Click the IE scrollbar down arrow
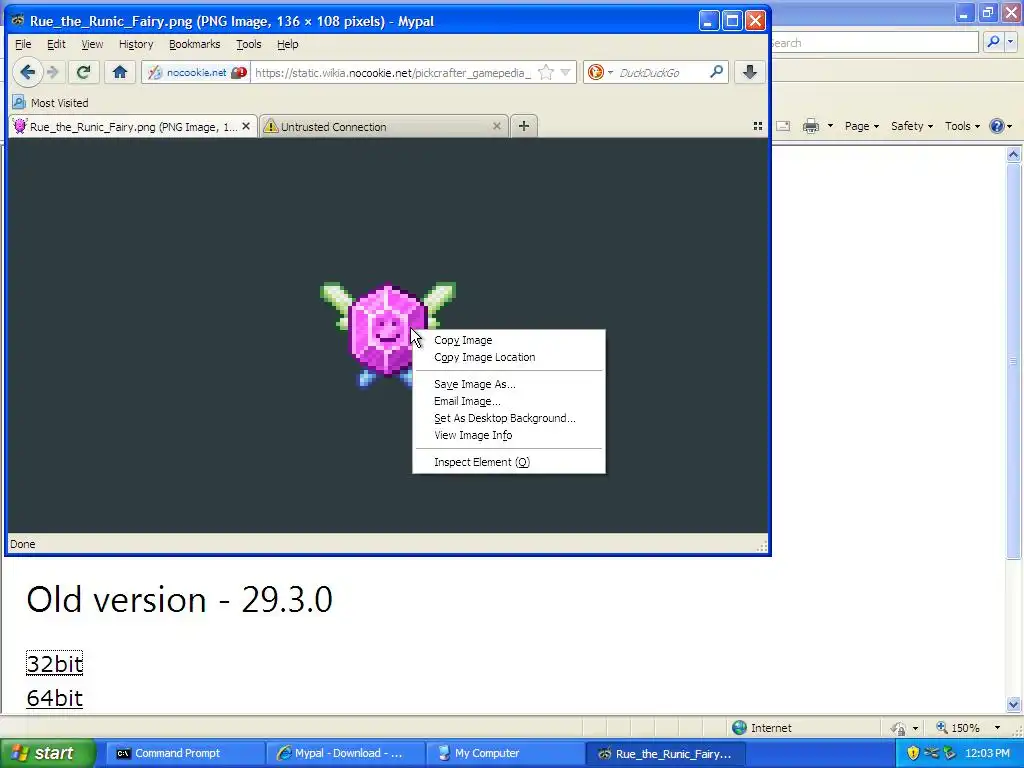Viewport: 1024px width, 768px height. point(1014,704)
